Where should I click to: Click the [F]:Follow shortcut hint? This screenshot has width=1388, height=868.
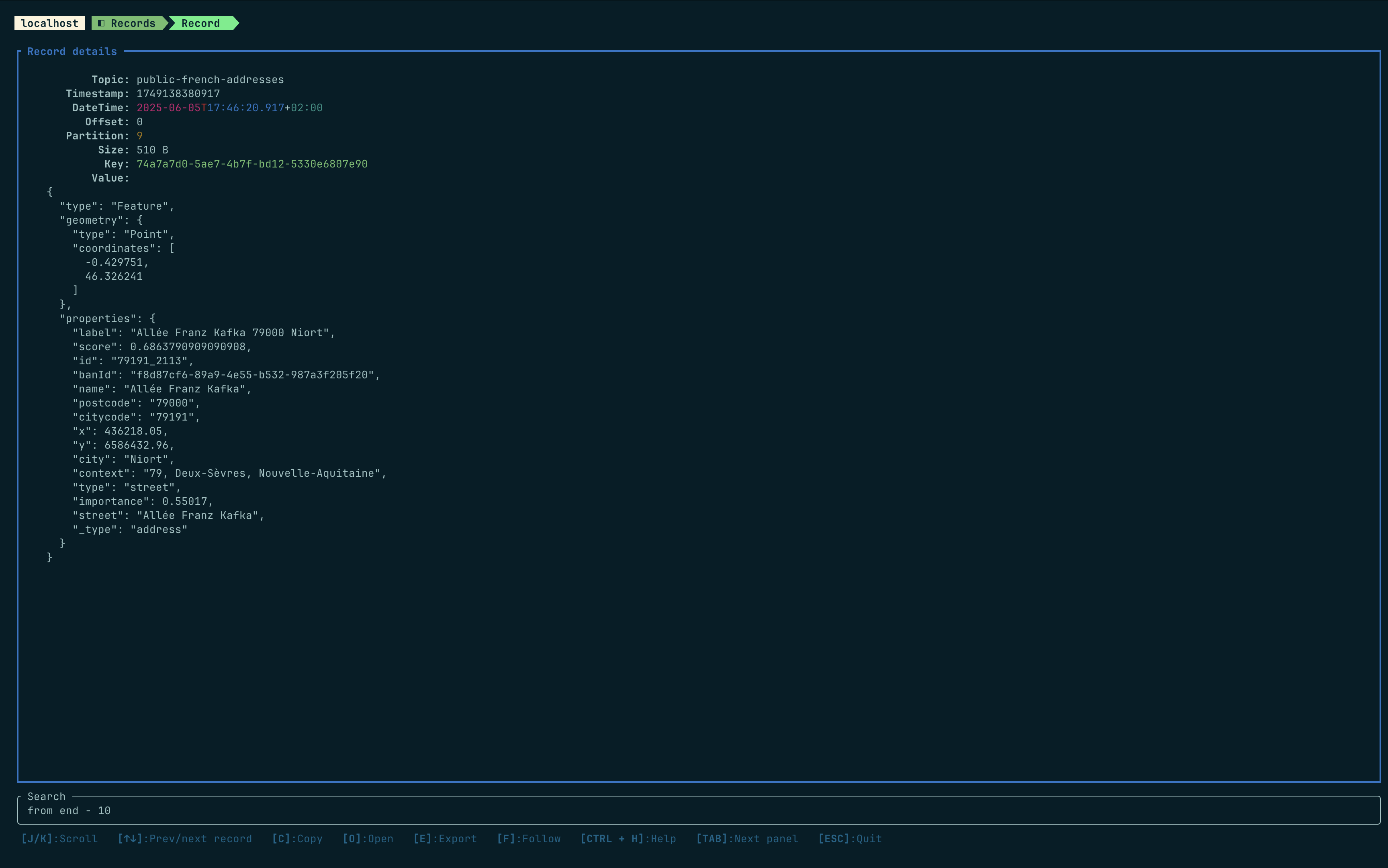[528, 839]
